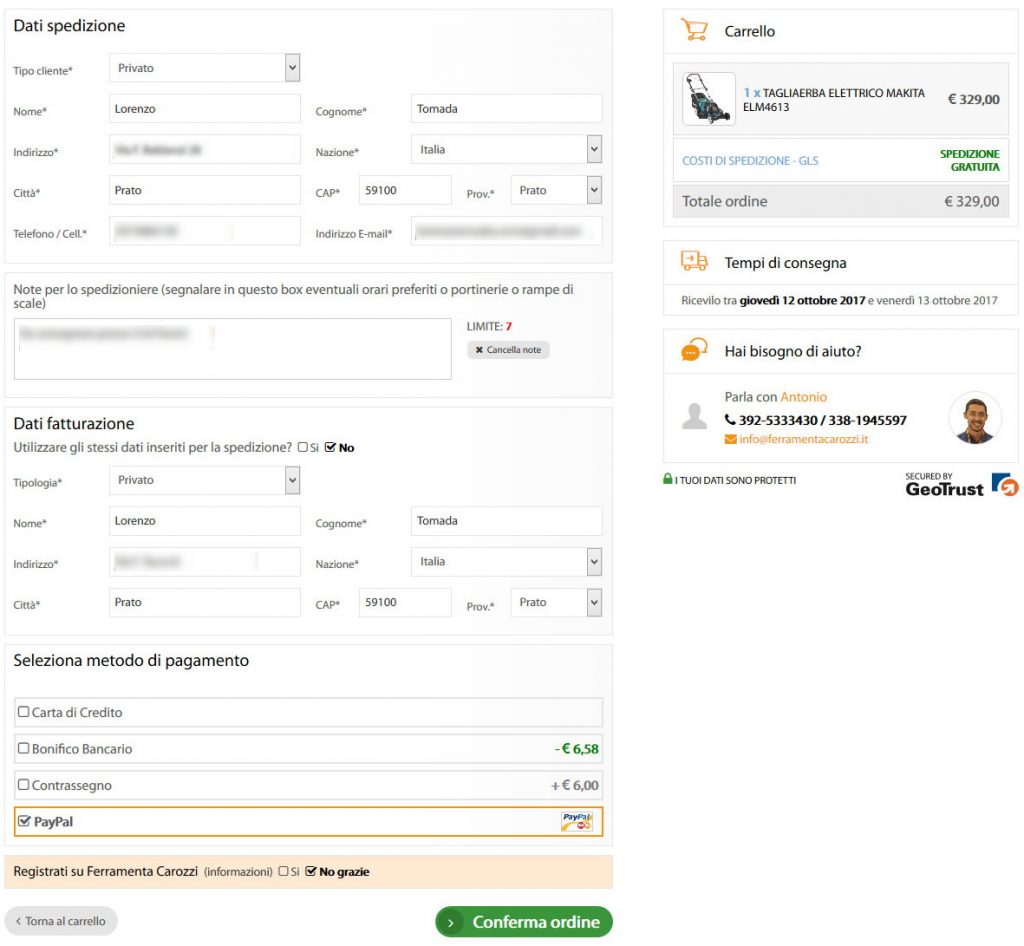This screenshot has width=1024, height=946.
Task: Go back with Torna al carrello
Action: point(61,921)
